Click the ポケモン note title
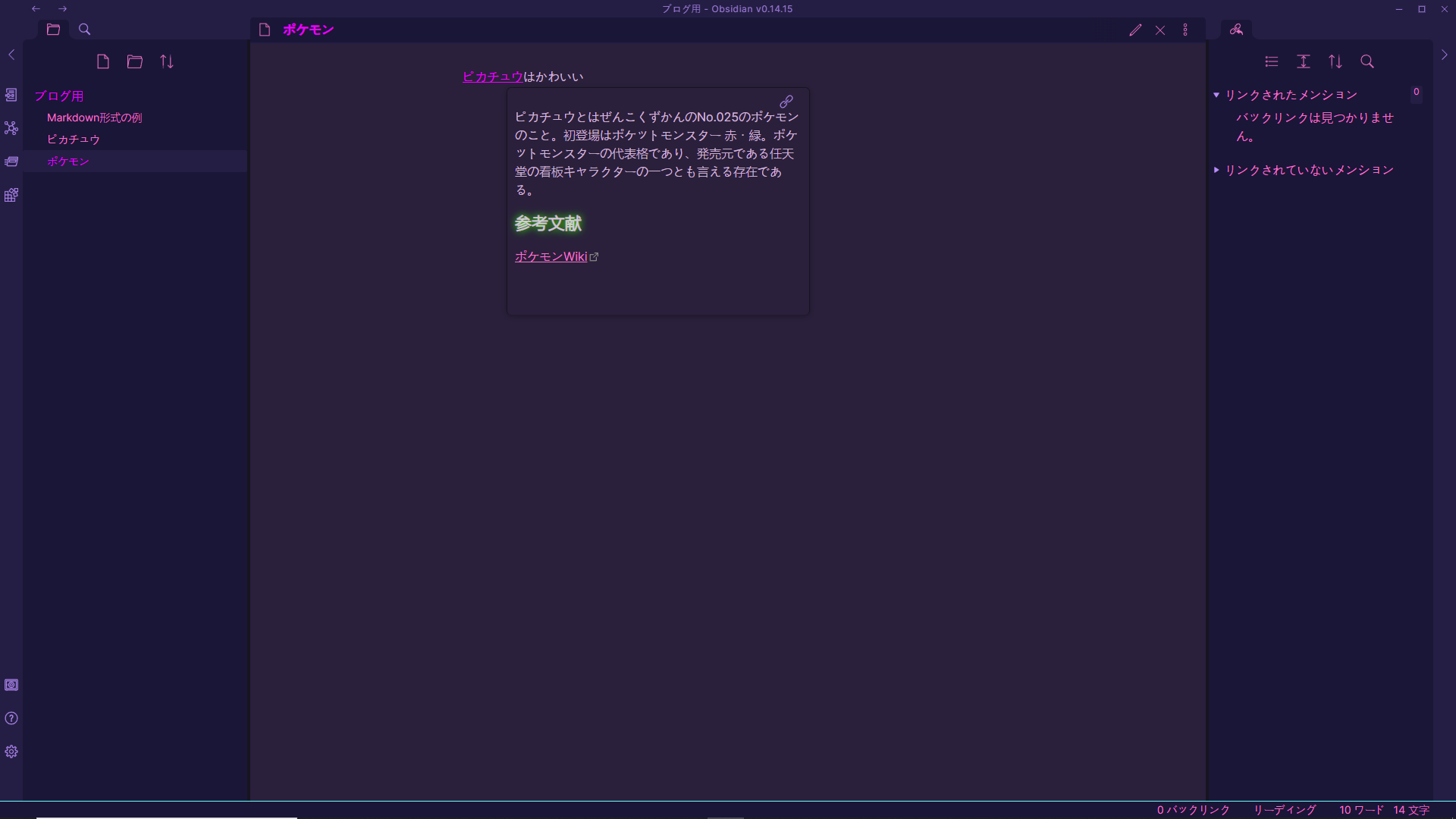 click(x=309, y=30)
